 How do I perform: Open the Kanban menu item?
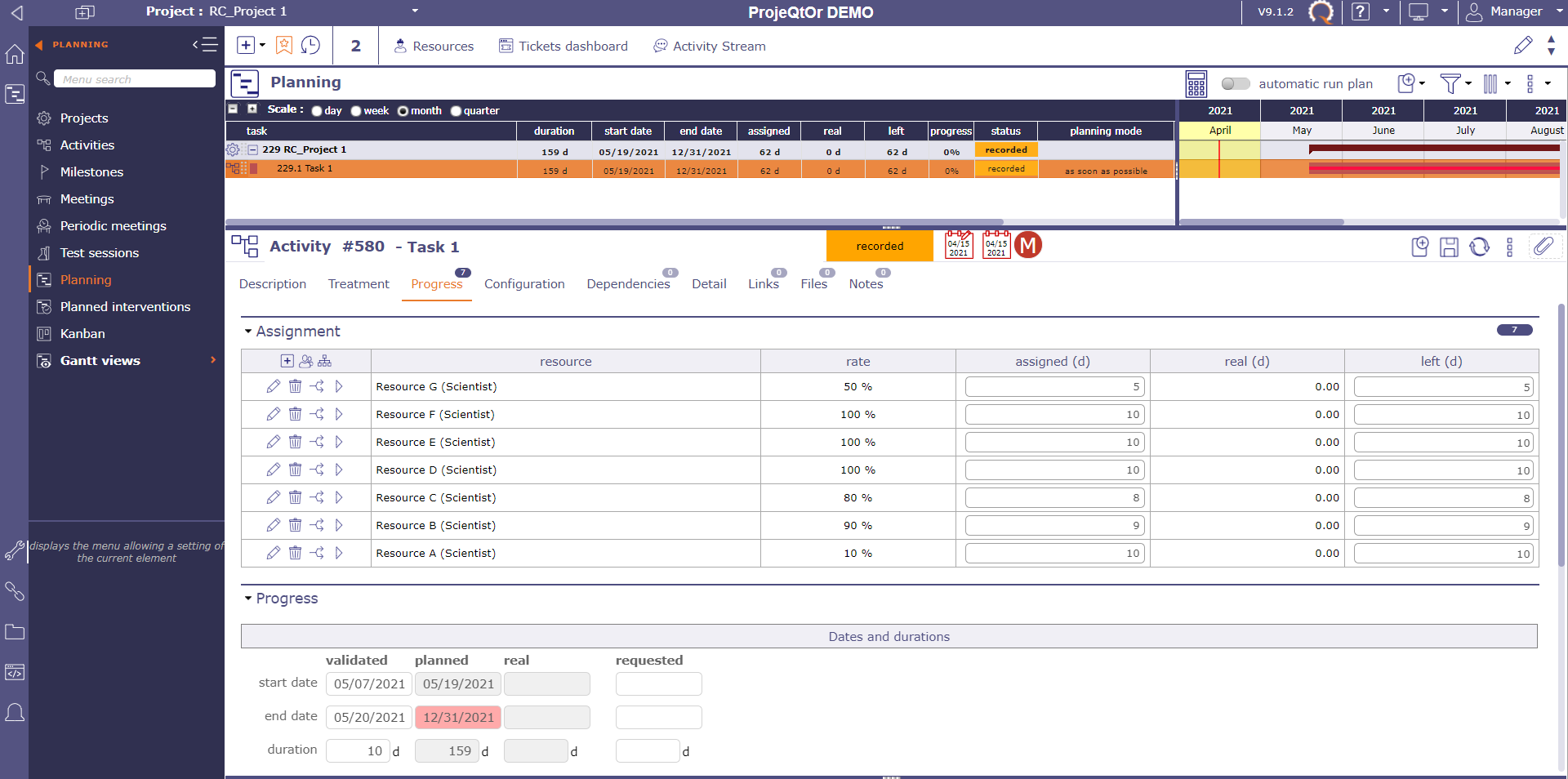tap(82, 333)
